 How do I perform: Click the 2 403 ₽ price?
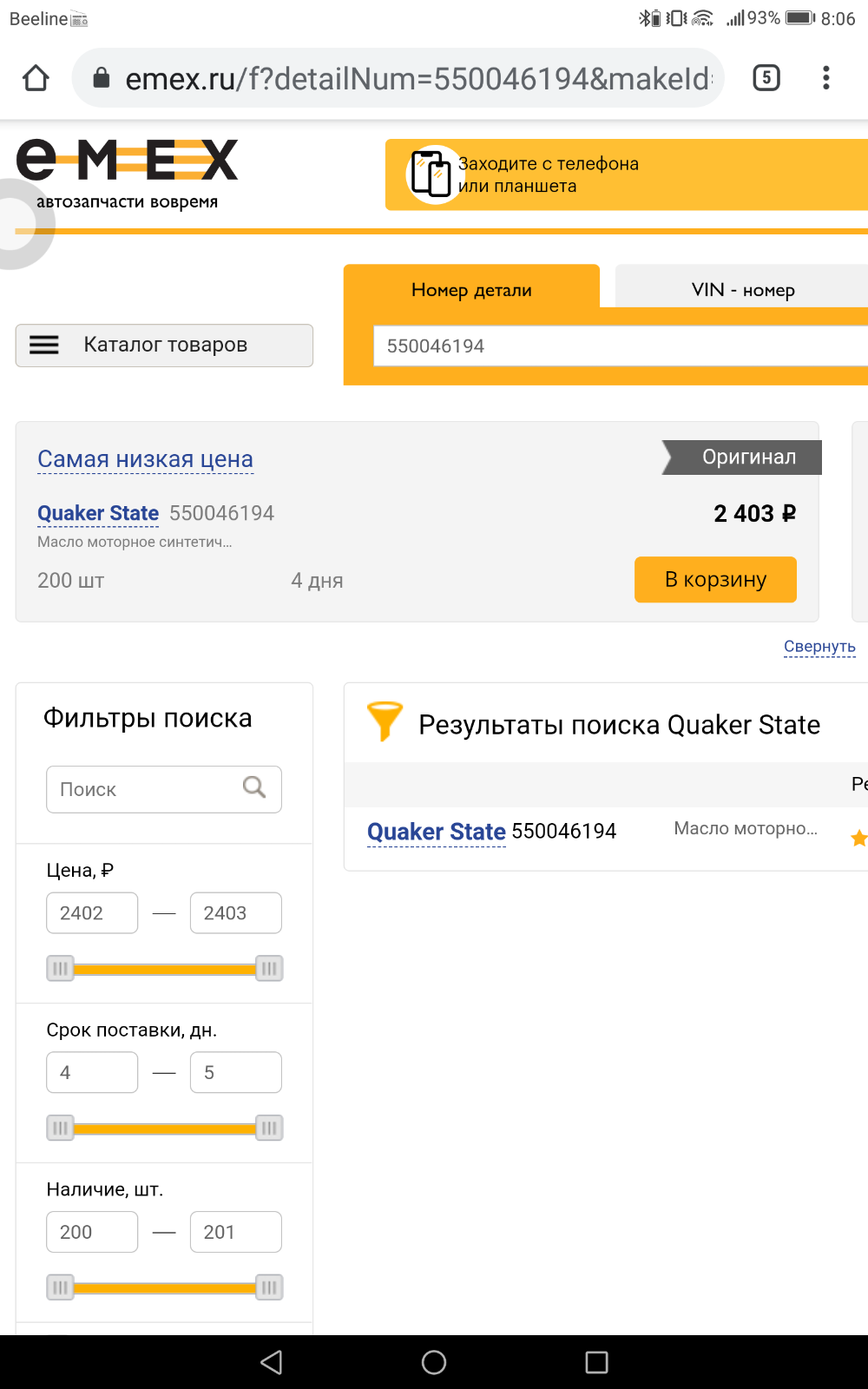tap(754, 513)
